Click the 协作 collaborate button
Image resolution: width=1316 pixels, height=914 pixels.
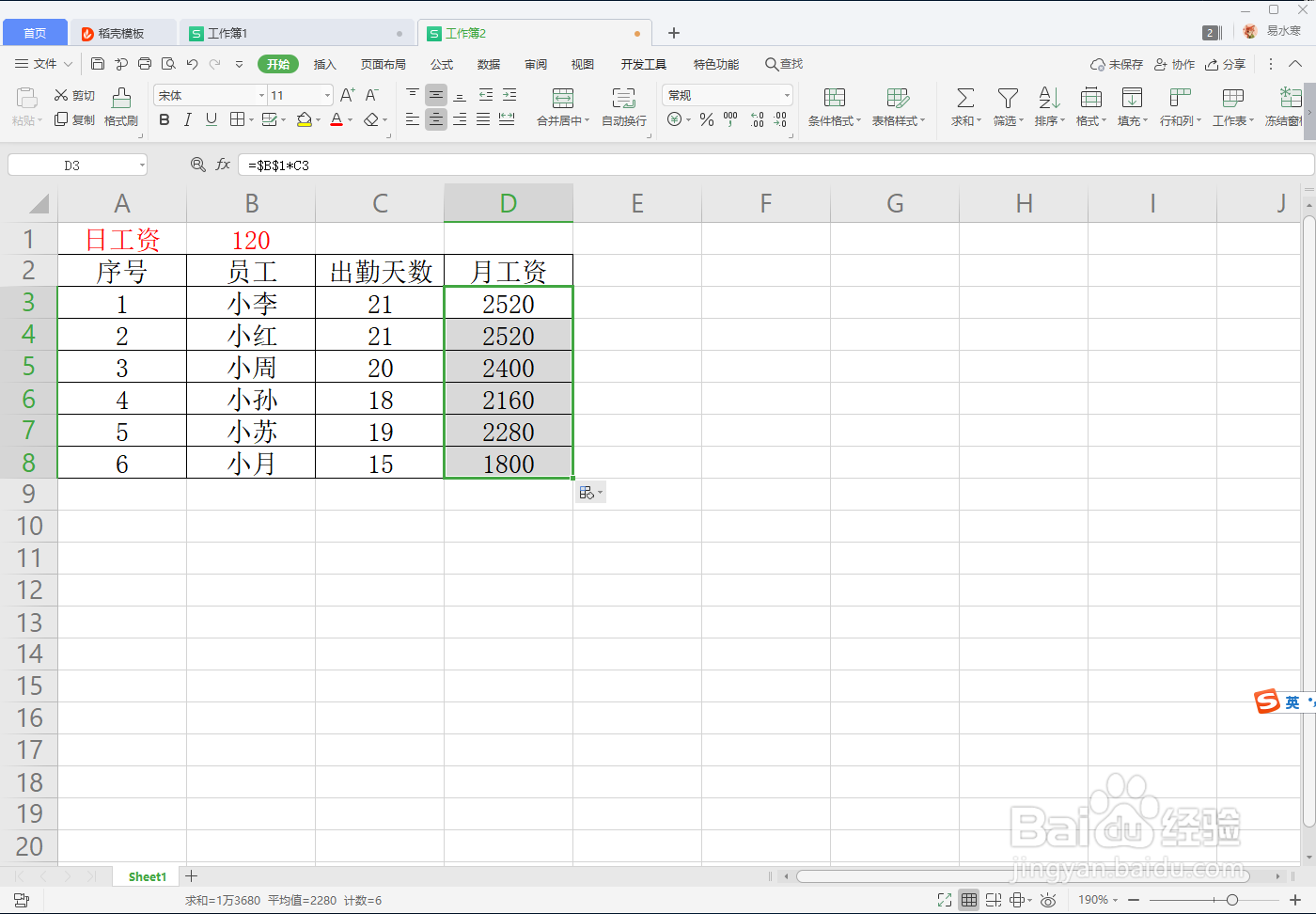tap(1174, 64)
